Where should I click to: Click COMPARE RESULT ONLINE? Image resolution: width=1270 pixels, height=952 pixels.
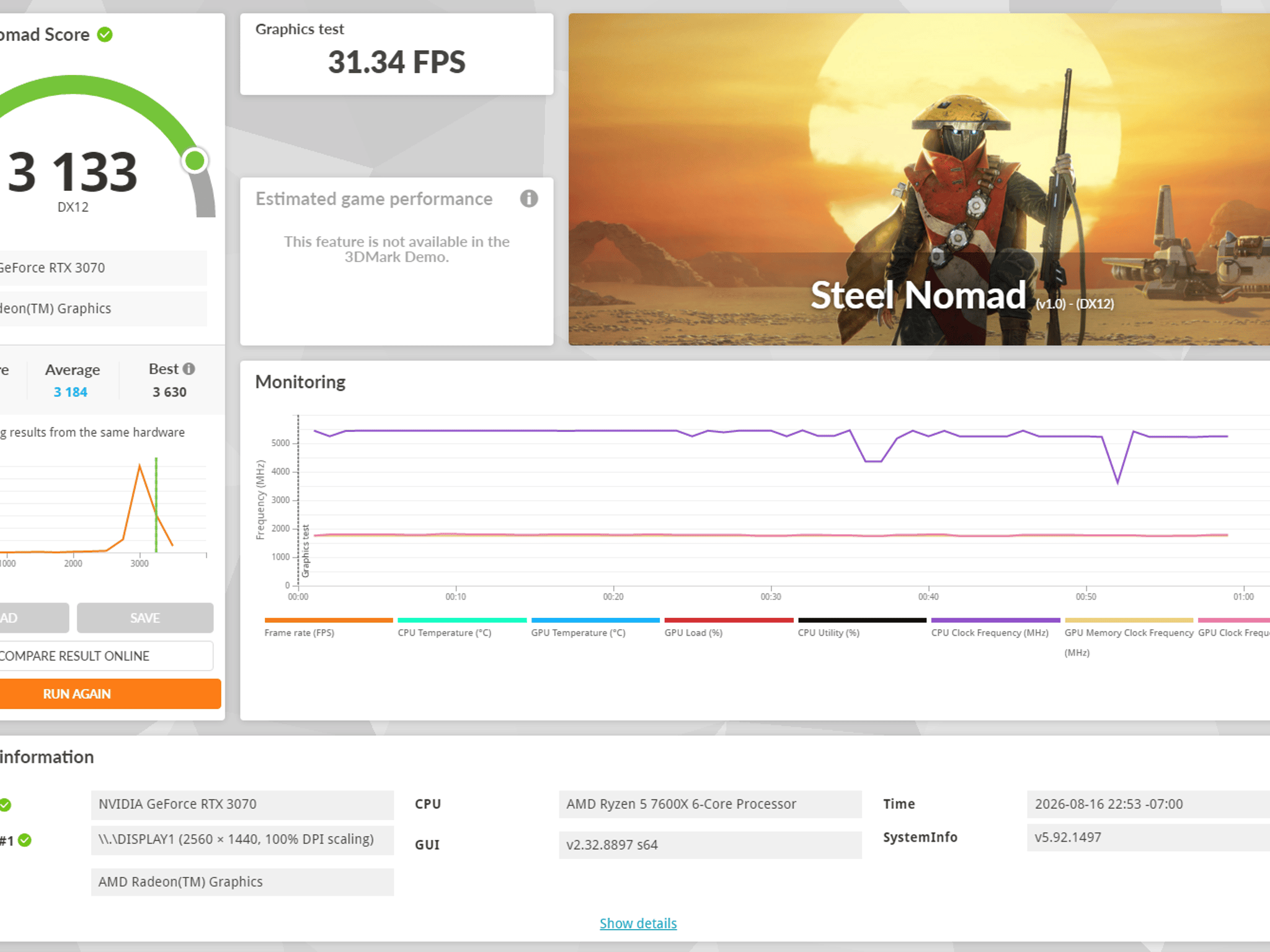[106, 656]
